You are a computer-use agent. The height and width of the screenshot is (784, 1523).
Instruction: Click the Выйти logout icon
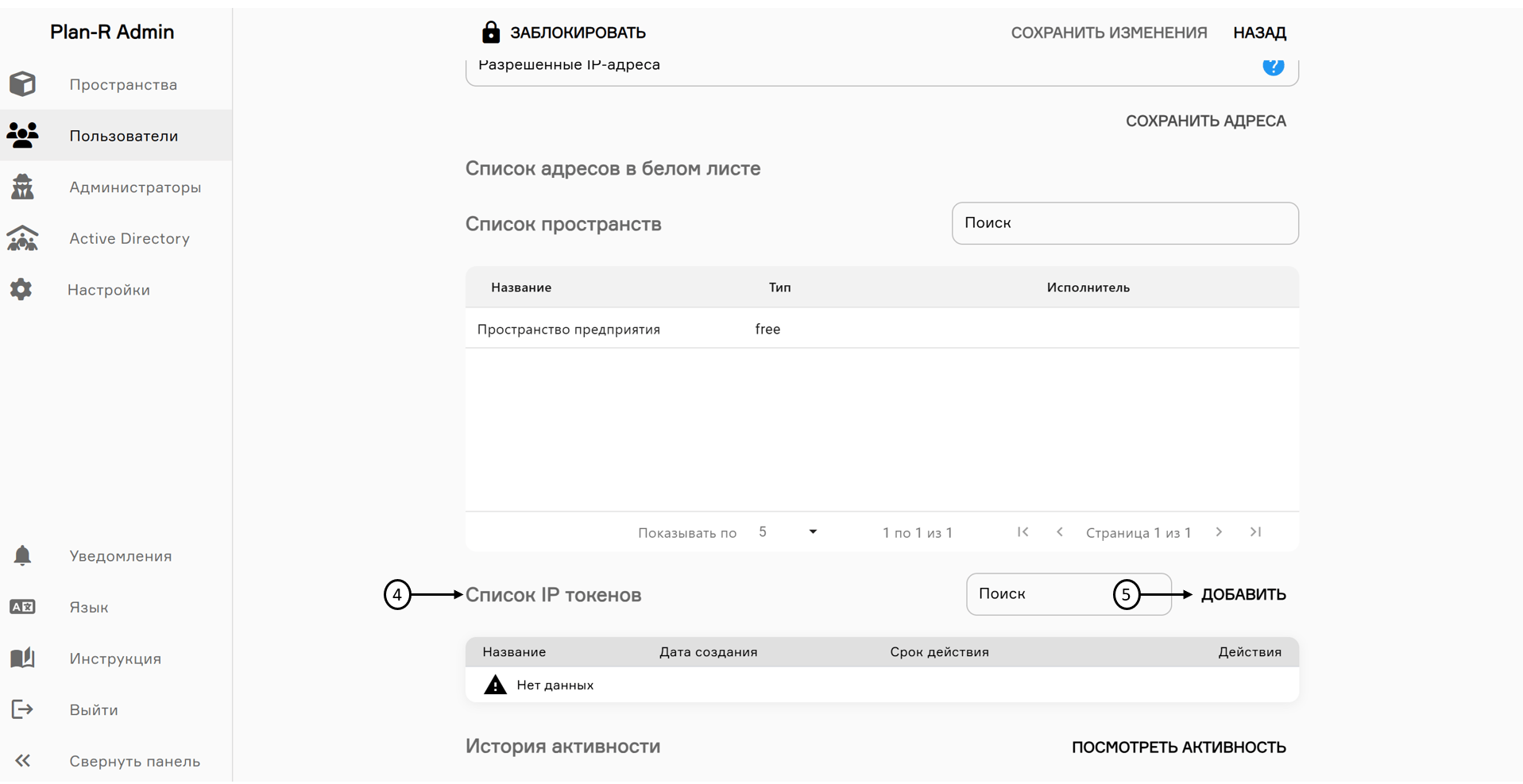tap(22, 709)
